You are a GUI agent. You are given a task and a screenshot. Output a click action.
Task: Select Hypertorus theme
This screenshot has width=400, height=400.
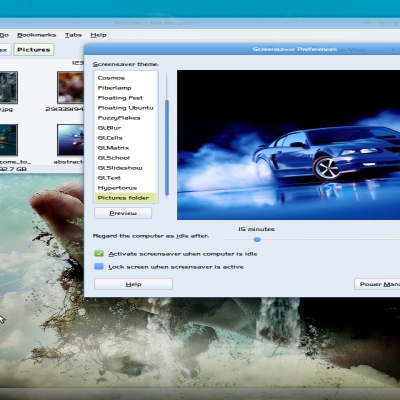[126, 188]
